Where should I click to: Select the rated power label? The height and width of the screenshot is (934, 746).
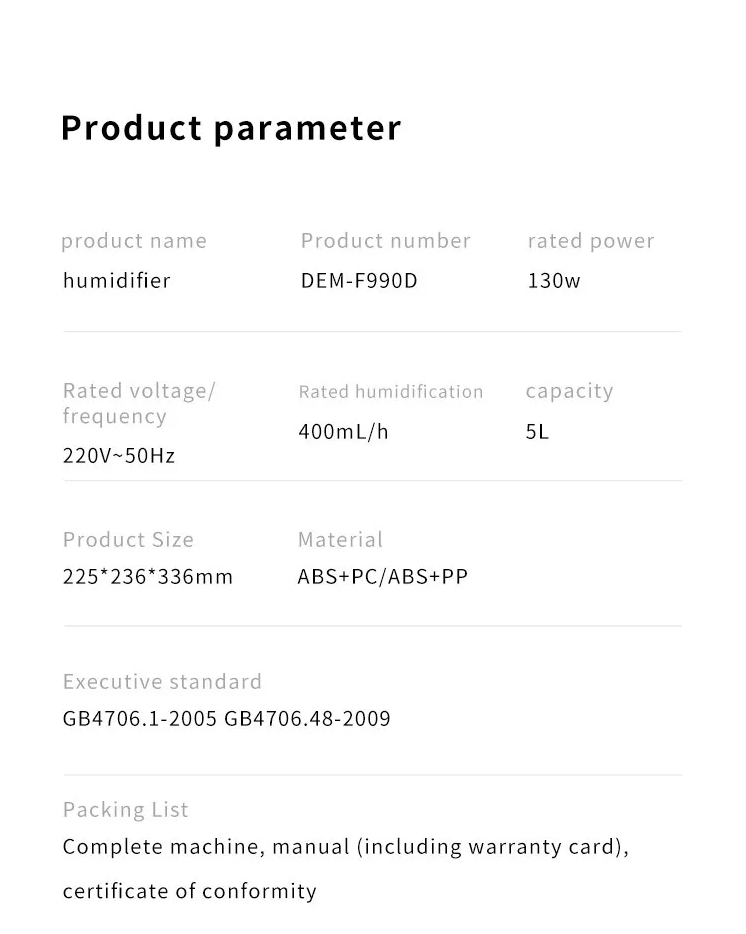point(591,241)
